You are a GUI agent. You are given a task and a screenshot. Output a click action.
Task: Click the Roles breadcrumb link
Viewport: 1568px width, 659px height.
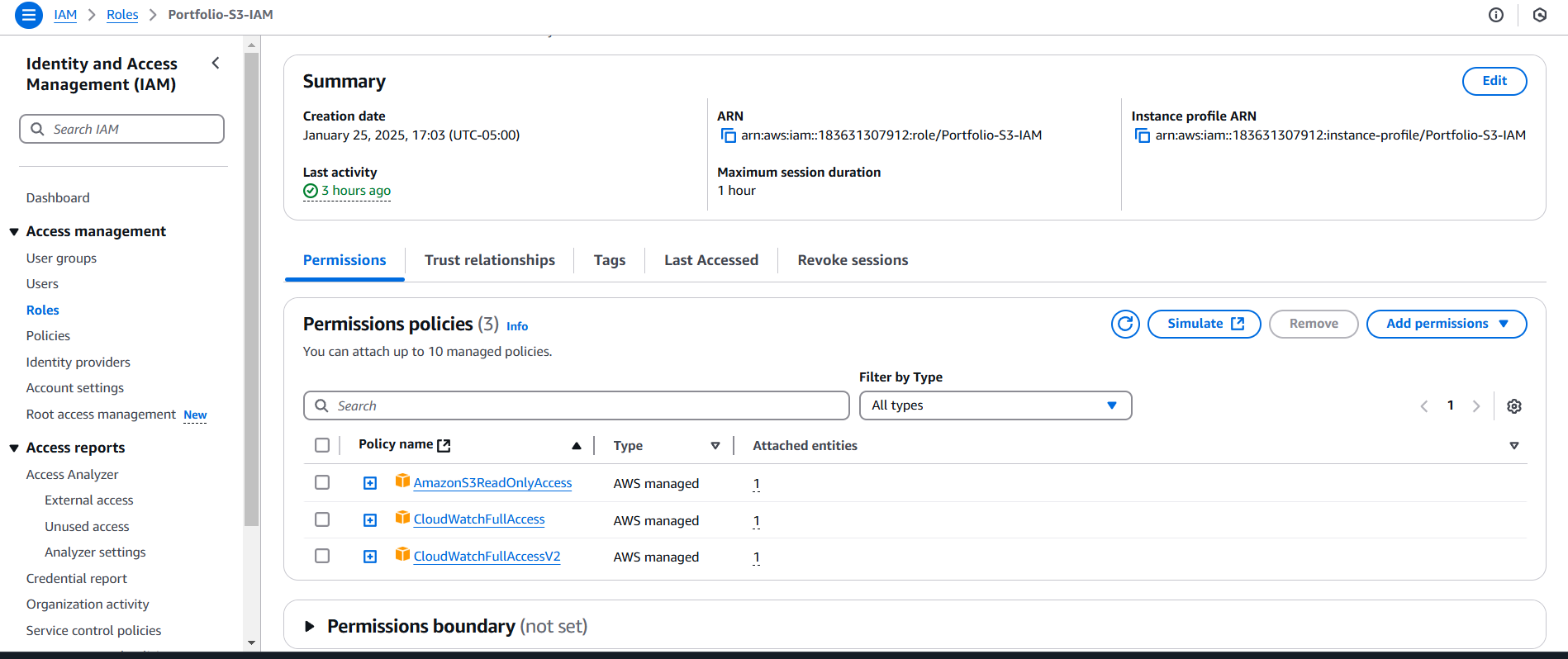pos(122,15)
